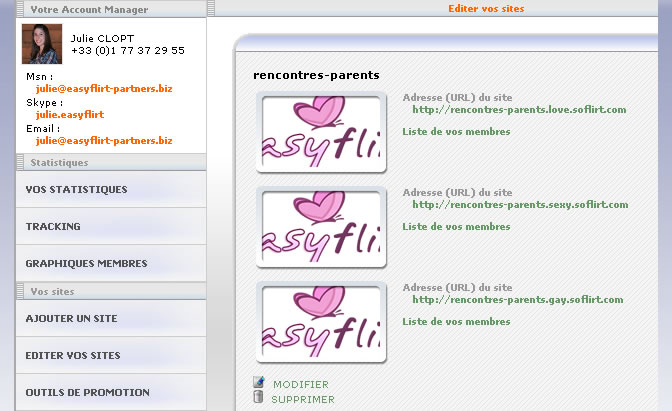Click the MODIFIER text link
672x411 pixels.
tap(301, 384)
